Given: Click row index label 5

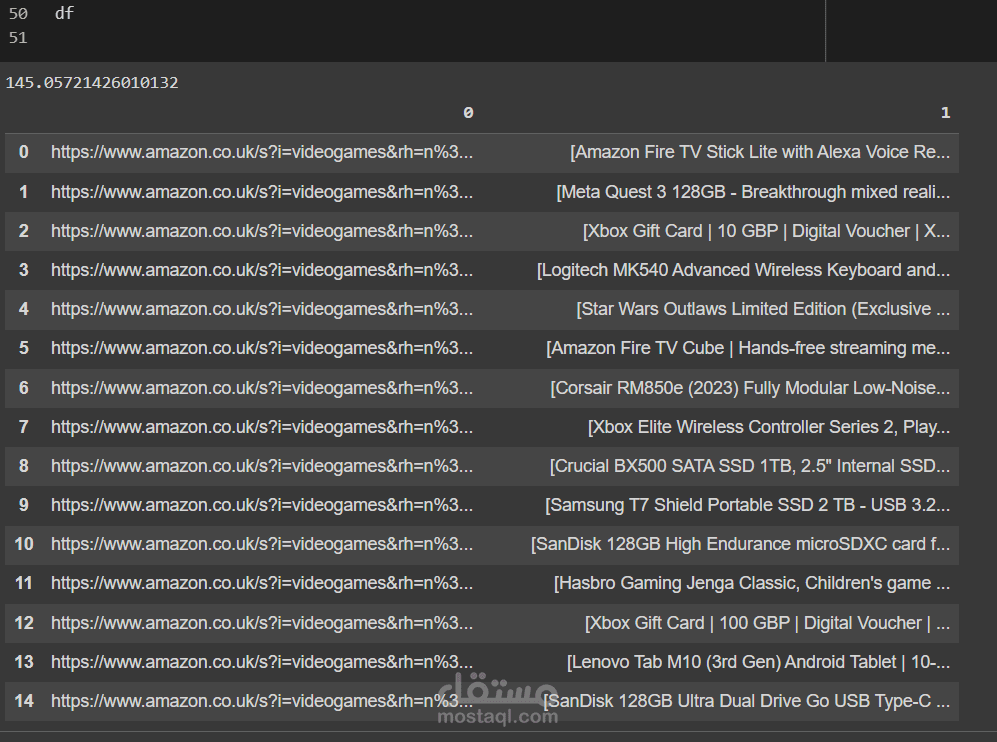Looking at the screenshot, I should 24,348.
